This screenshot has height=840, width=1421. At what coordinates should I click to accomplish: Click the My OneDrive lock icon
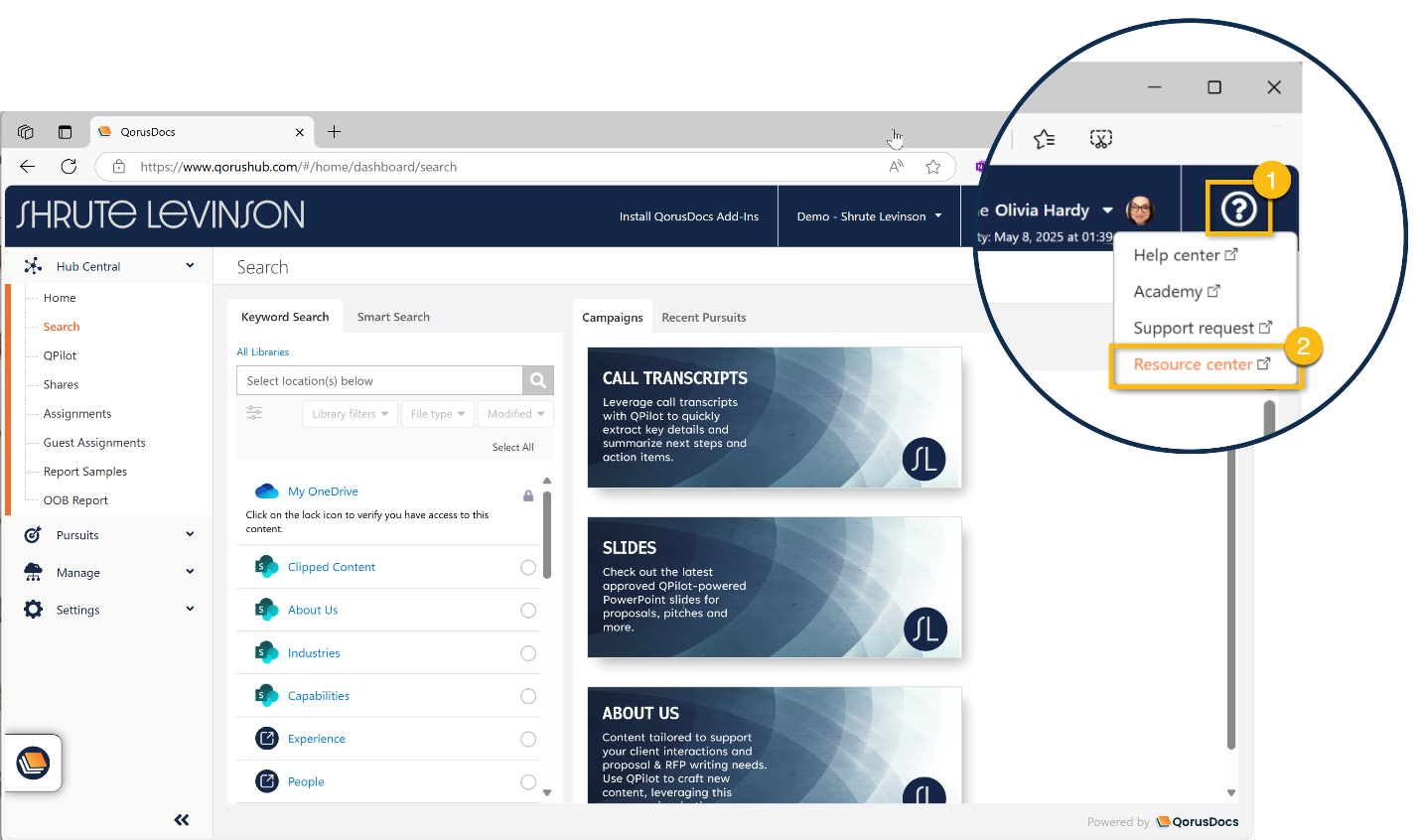pos(528,495)
